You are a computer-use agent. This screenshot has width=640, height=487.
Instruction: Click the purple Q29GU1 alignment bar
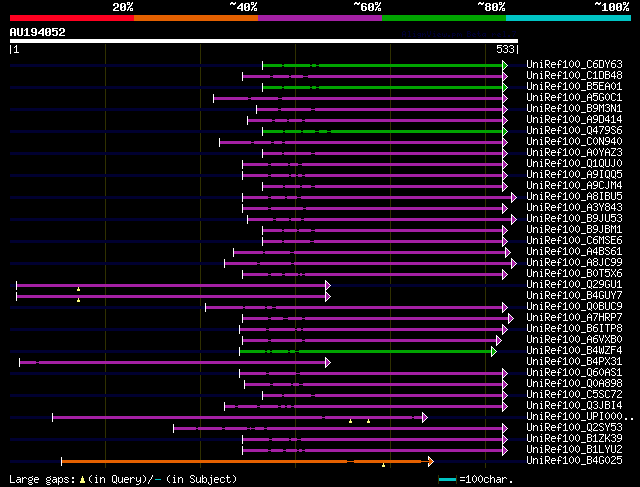171,285
